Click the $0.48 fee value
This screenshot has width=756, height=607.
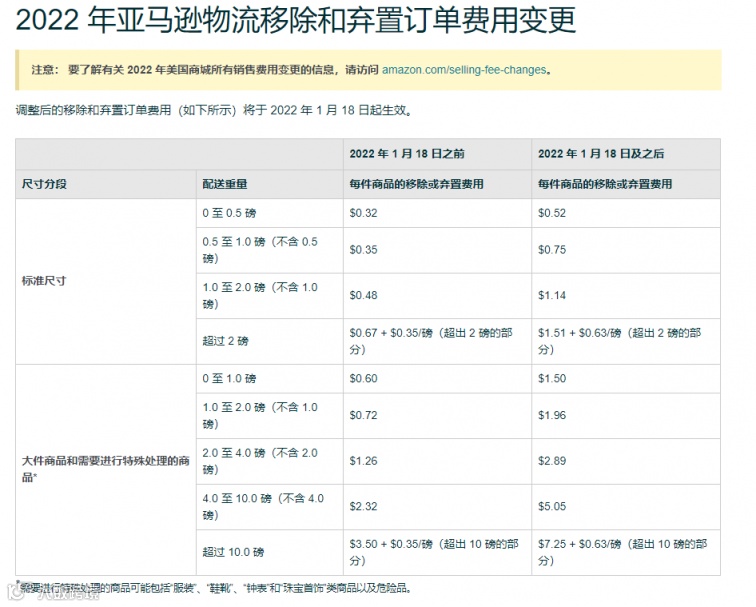tap(363, 296)
